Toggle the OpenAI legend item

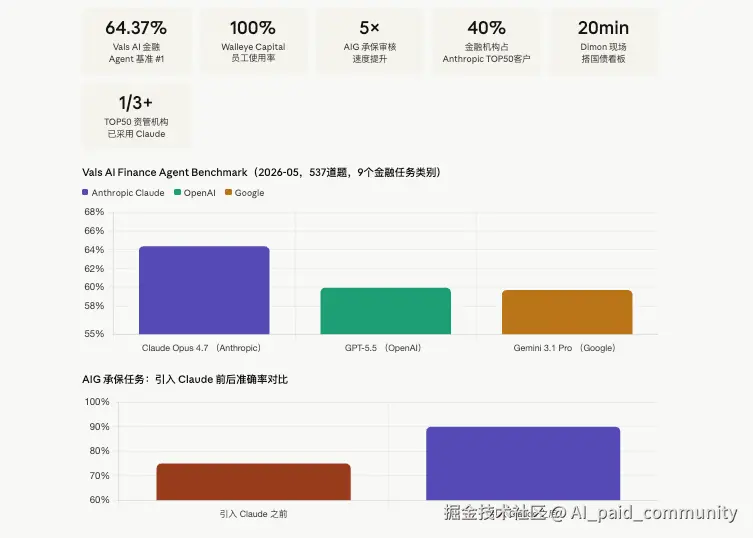tap(195, 193)
